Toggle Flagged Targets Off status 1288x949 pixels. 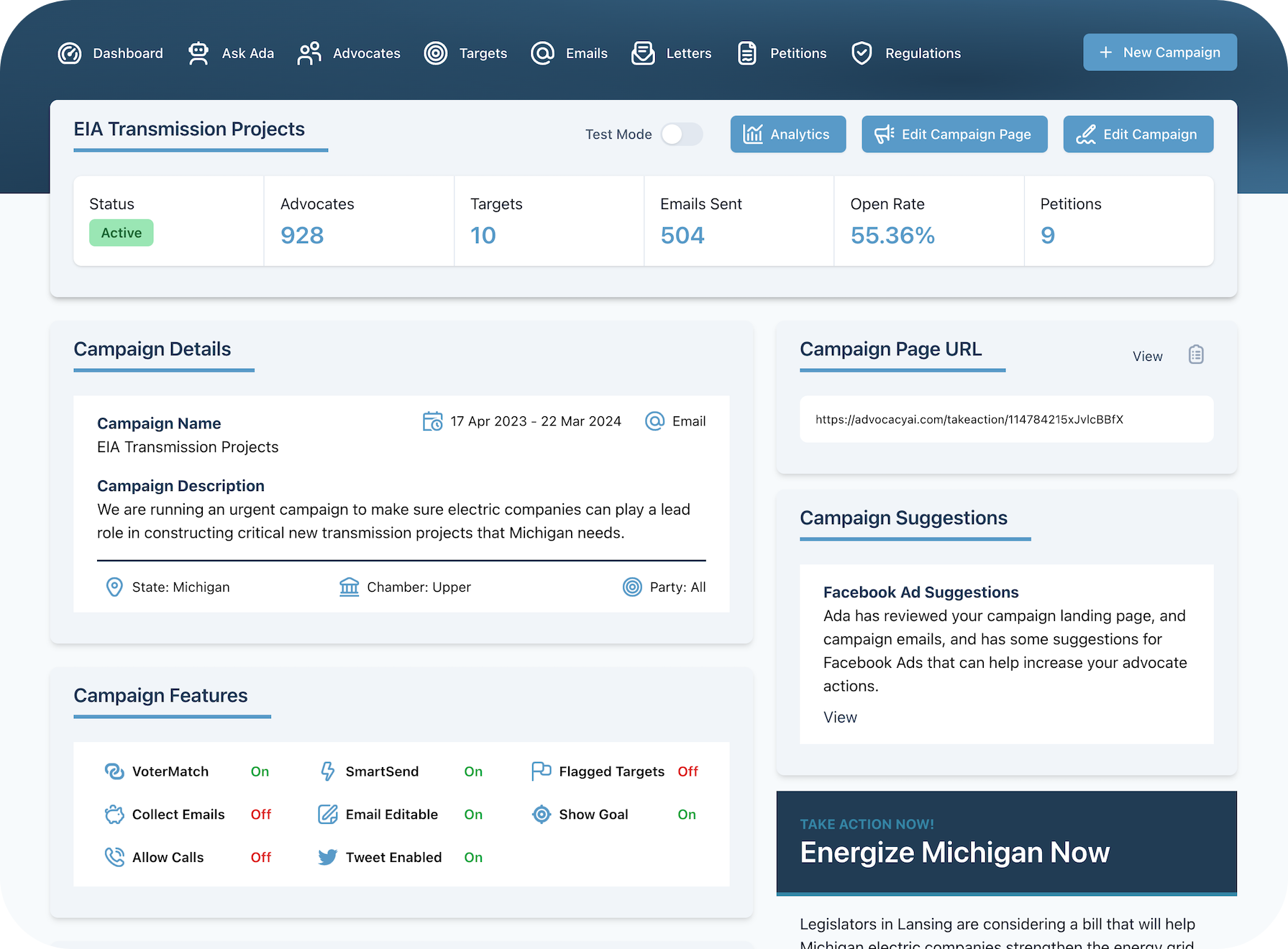(x=688, y=771)
